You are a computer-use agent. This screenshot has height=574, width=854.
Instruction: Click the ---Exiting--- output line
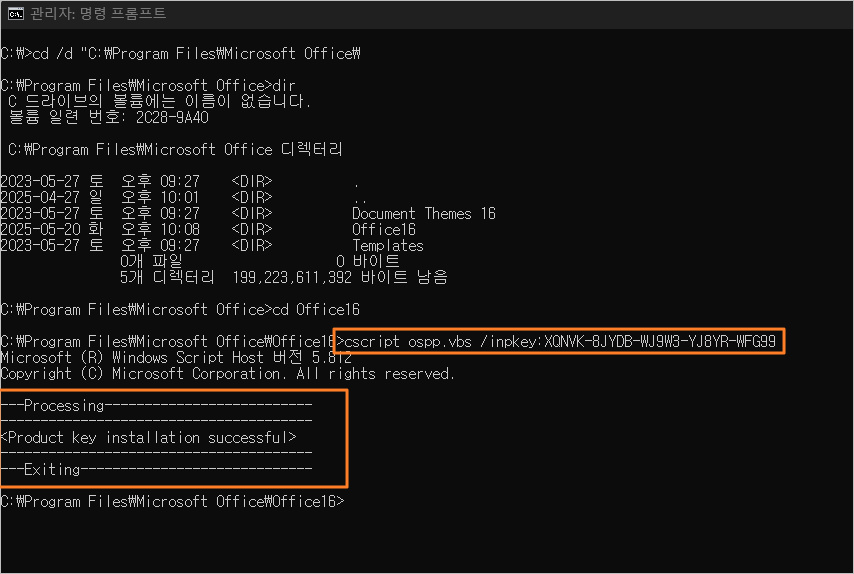[x=156, y=469]
